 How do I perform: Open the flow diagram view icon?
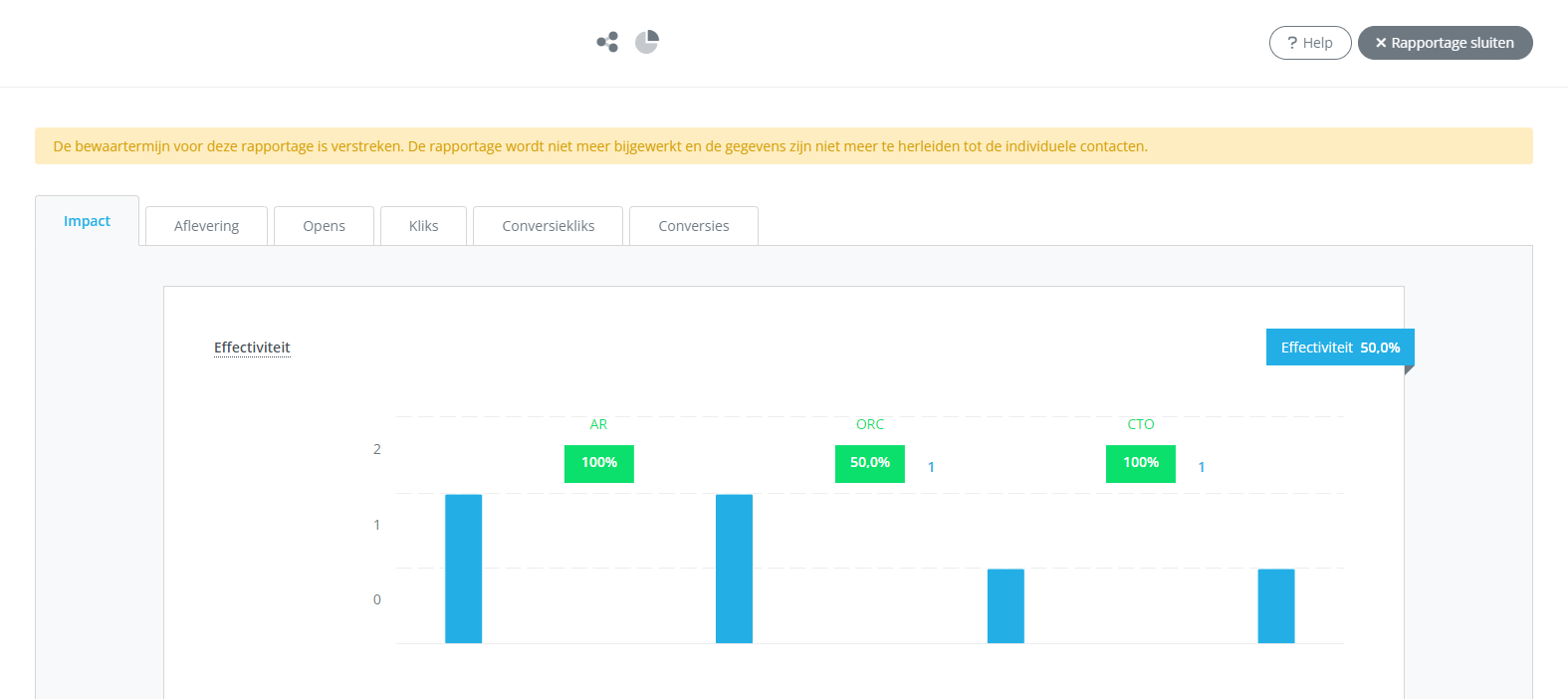[x=607, y=42]
